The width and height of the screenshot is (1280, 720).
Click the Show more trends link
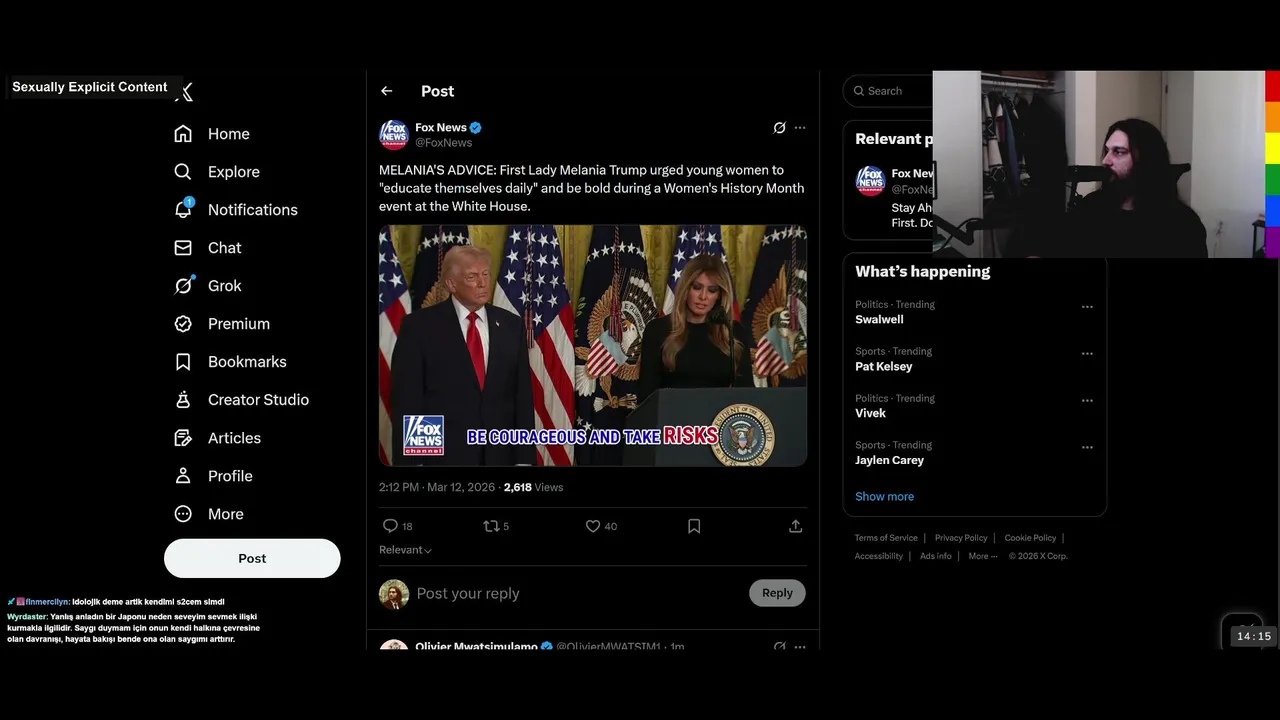tap(884, 496)
